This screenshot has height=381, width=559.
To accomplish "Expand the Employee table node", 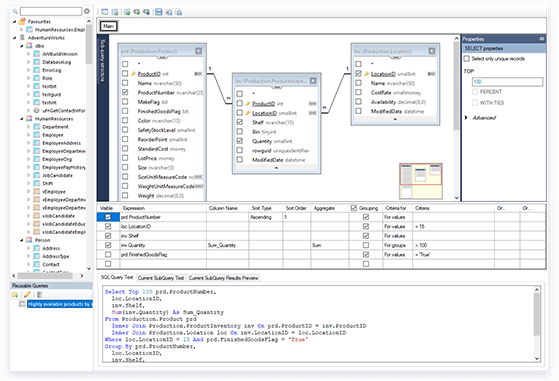I will tap(29, 135).
